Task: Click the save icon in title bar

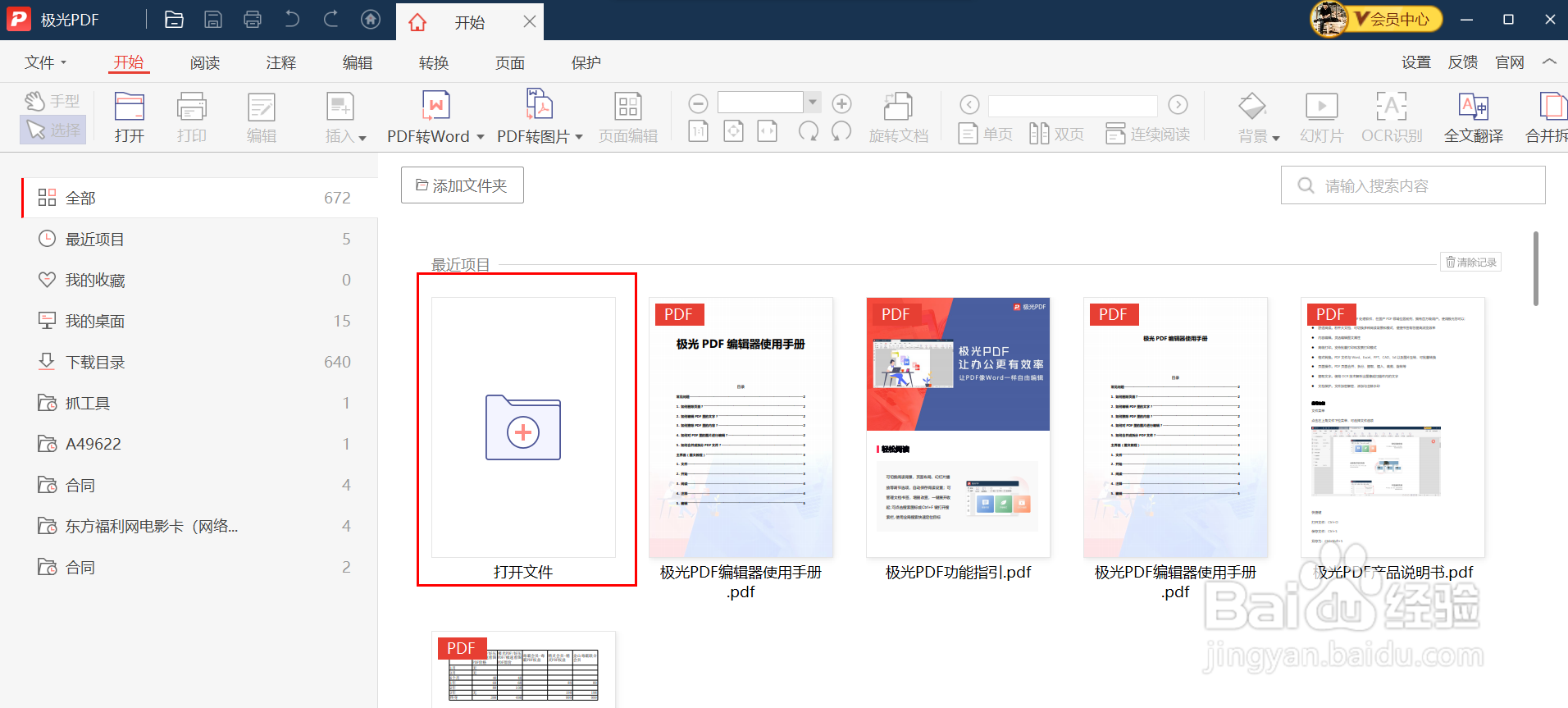Action: coord(213,20)
